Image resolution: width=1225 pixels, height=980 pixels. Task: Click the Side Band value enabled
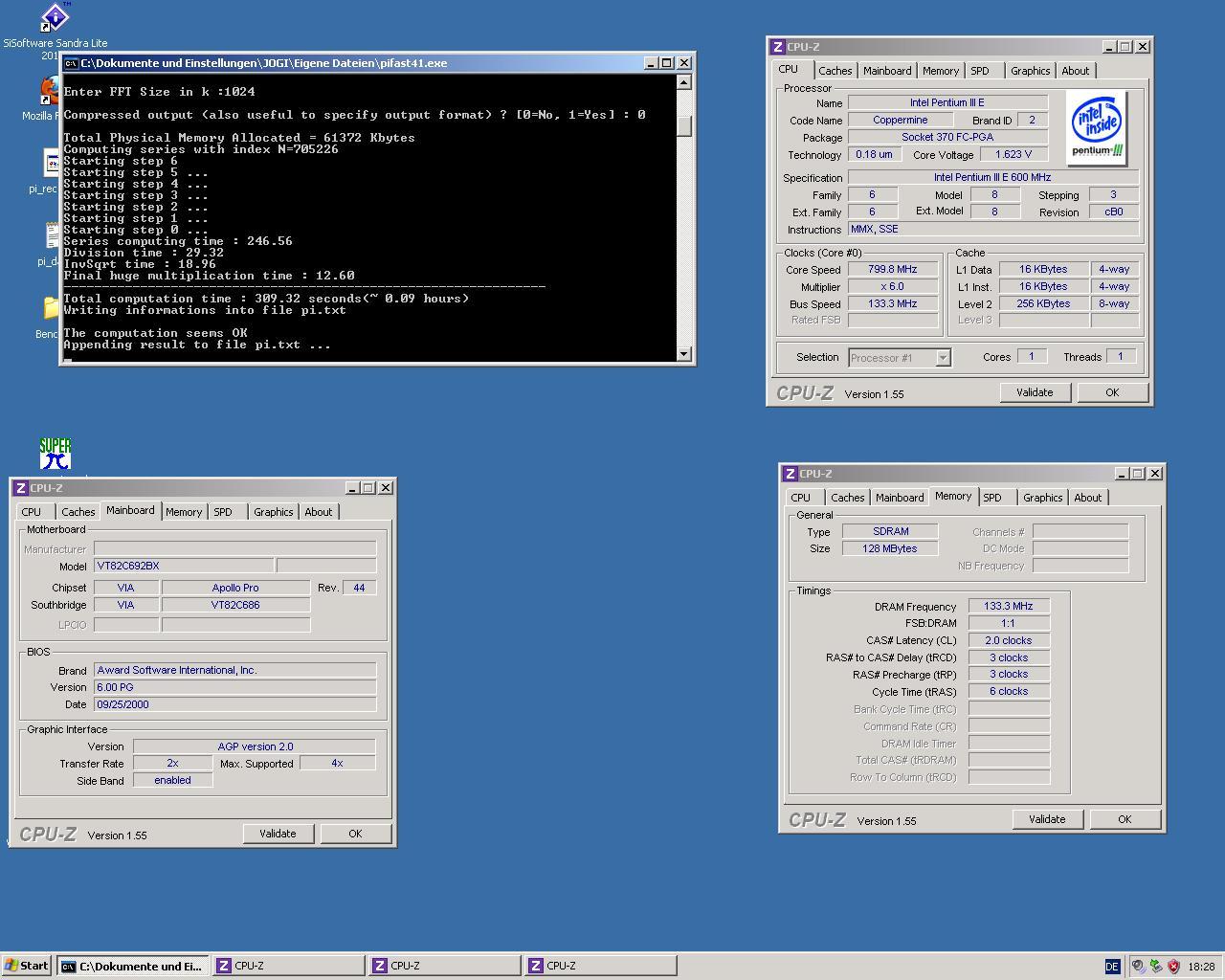(x=172, y=780)
